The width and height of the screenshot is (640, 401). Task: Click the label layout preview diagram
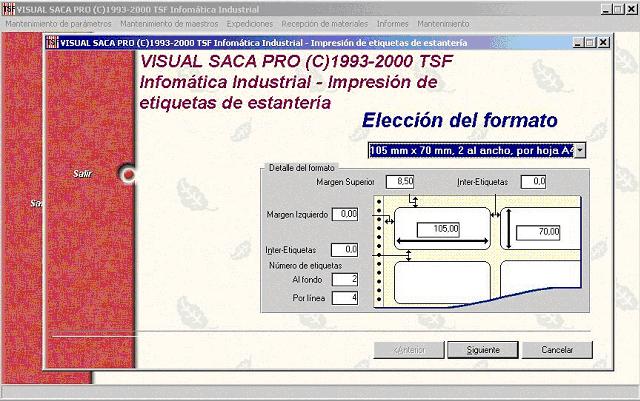coord(478,252)
